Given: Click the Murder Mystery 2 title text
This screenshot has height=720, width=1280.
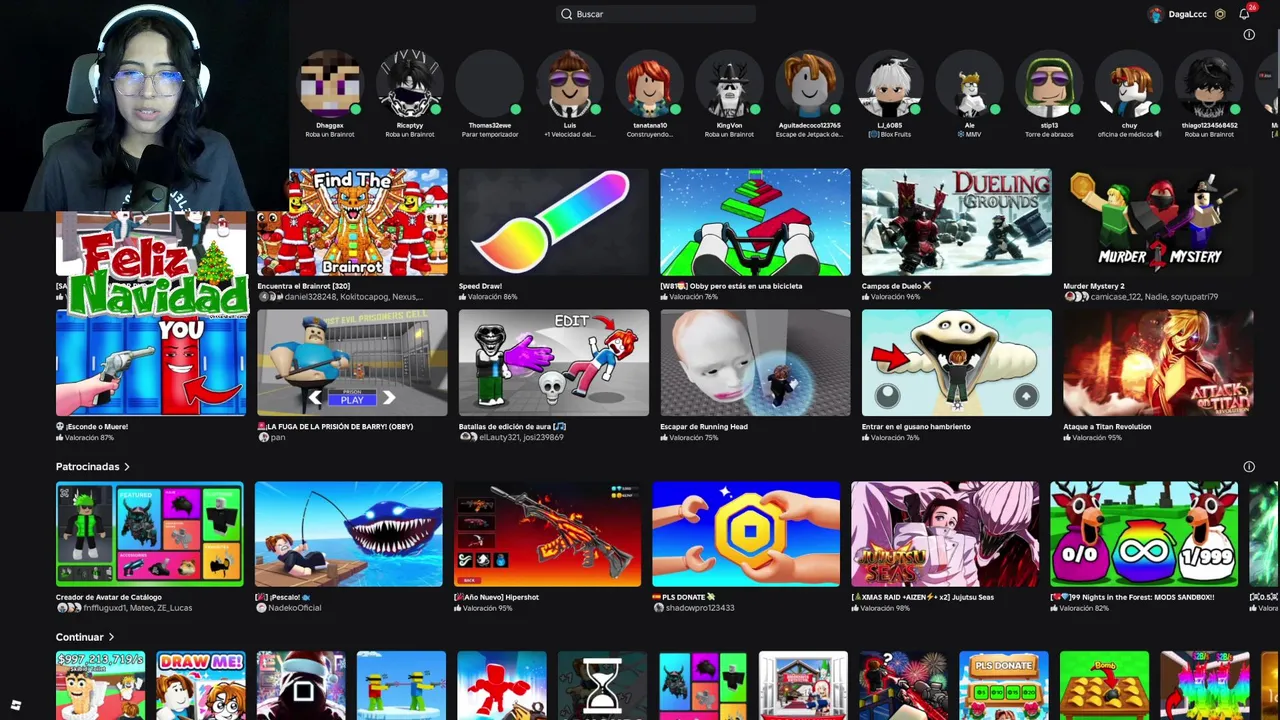Looking at the screenshot, I should pos(1094,286).
